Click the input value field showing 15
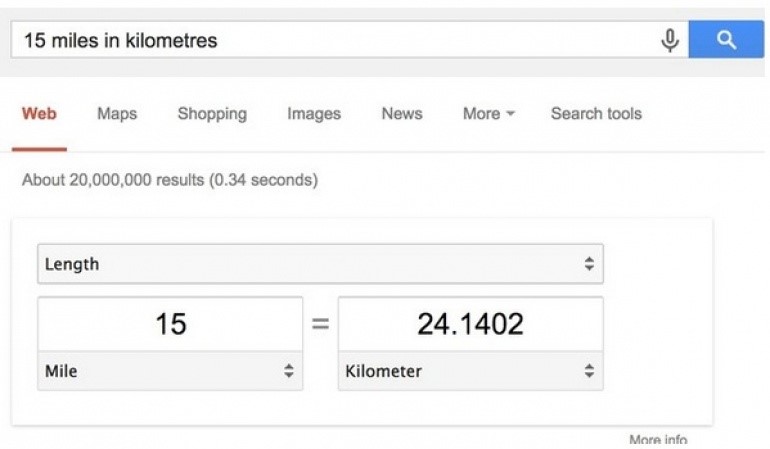Image resolution: width=770 pixels, height=449 pixels. (x=170, y=324)
